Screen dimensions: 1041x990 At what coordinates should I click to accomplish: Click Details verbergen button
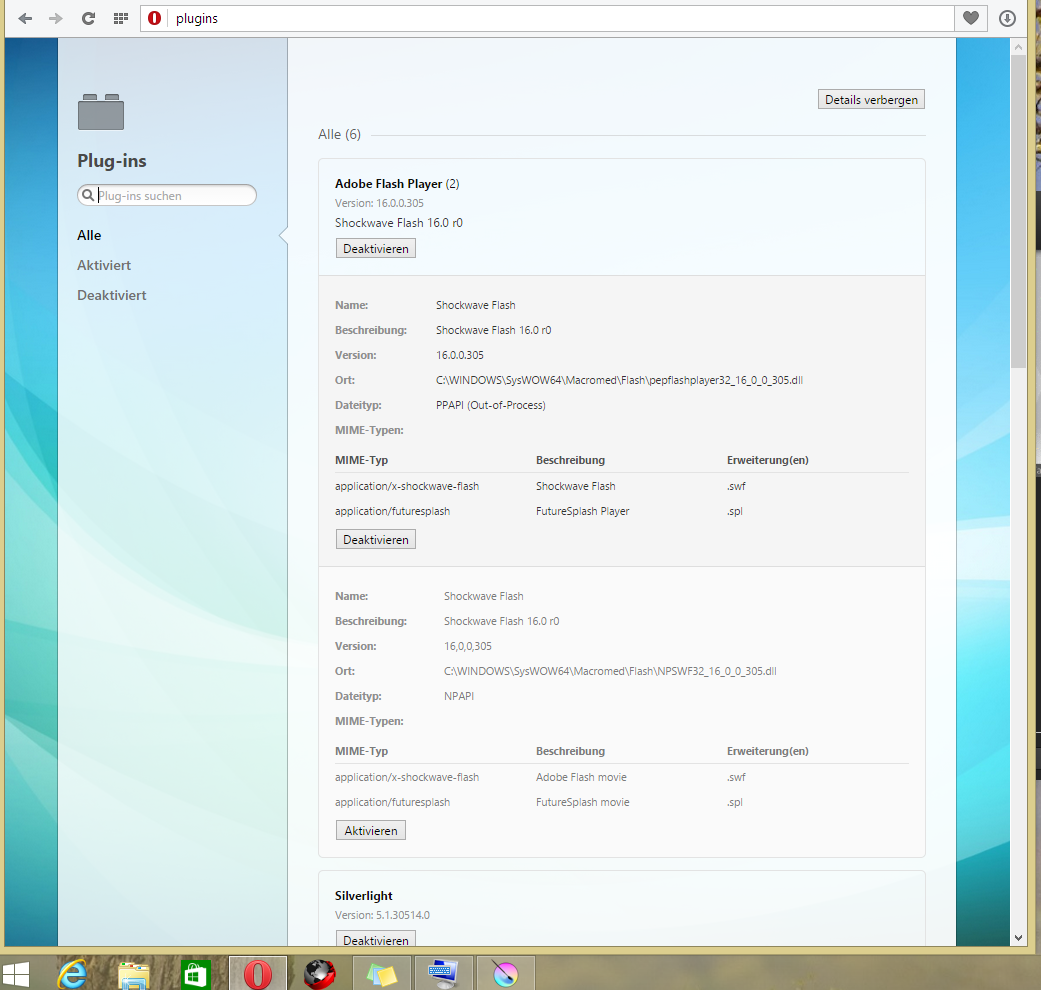click(x=871, y=100)
